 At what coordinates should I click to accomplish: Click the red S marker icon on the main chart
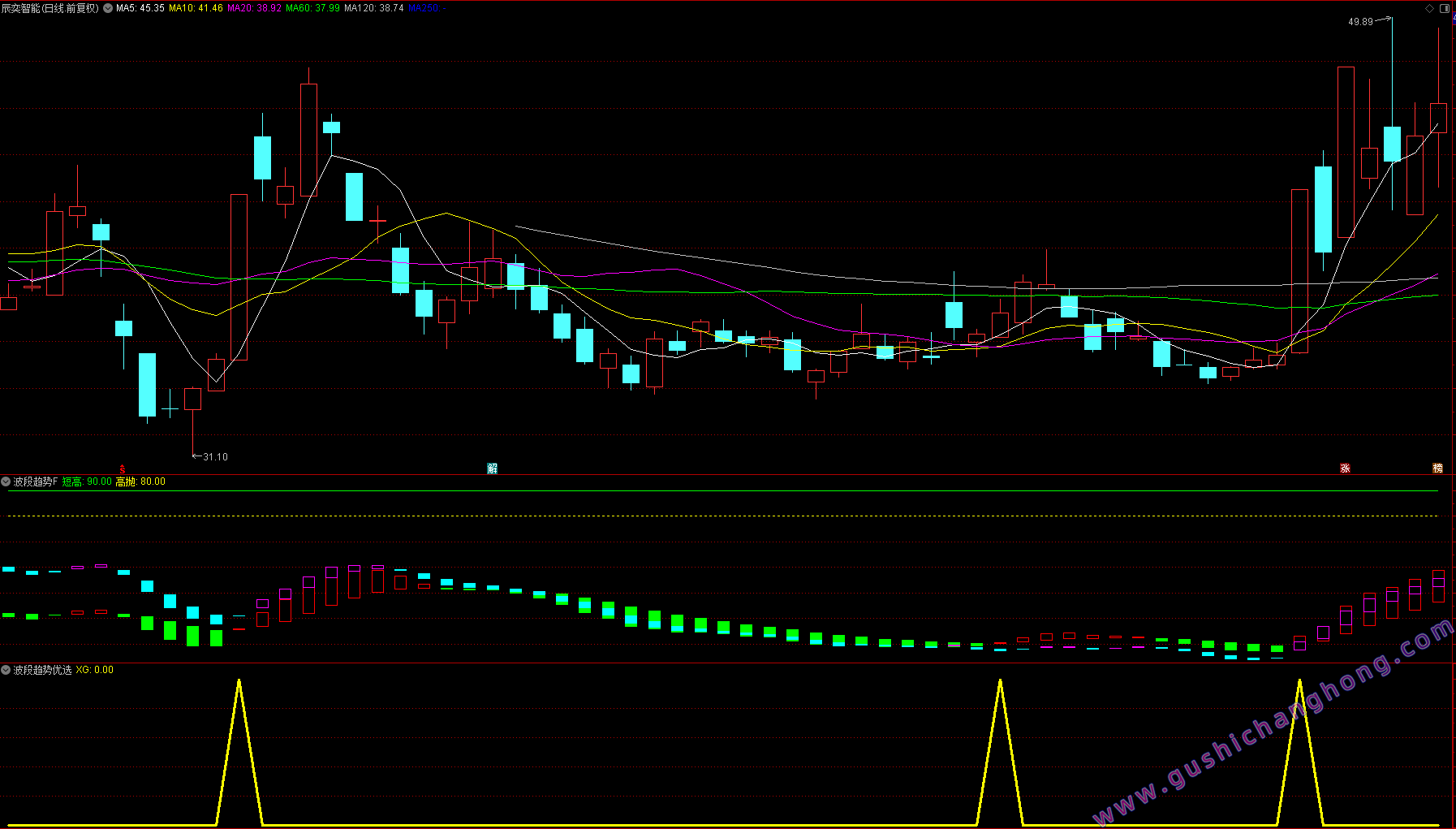pyautogui.click(x=123, y=468)
